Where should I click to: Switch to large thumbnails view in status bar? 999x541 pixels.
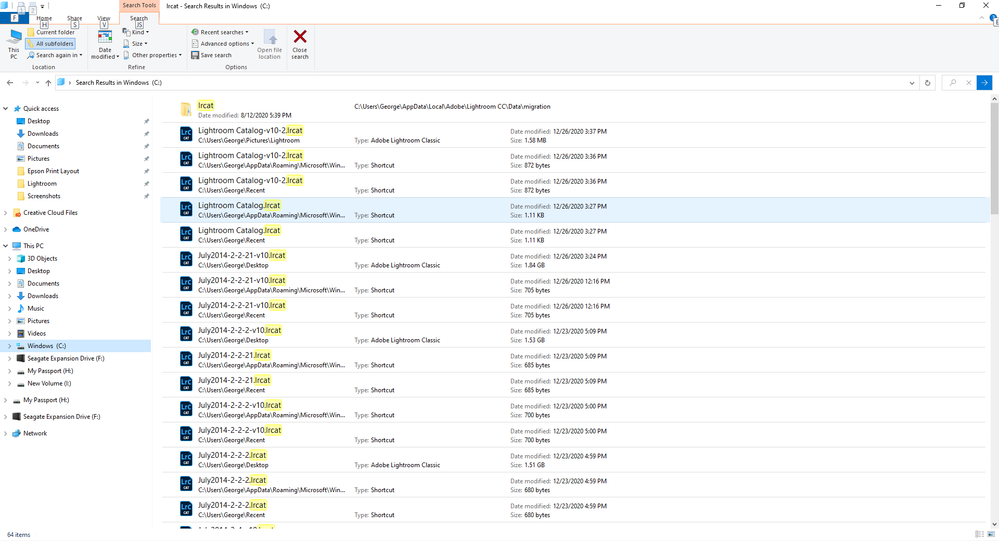point(991,534)
